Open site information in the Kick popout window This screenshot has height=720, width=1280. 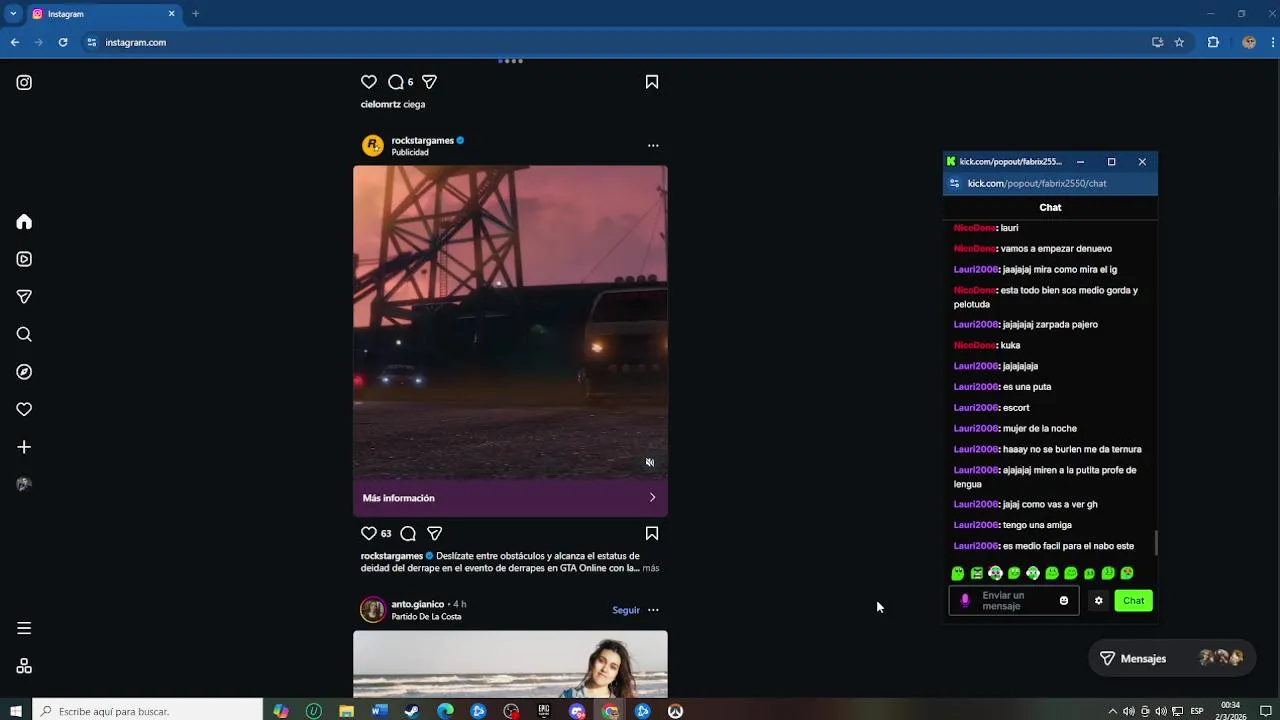pyautogui.click(x=954, y=184)
